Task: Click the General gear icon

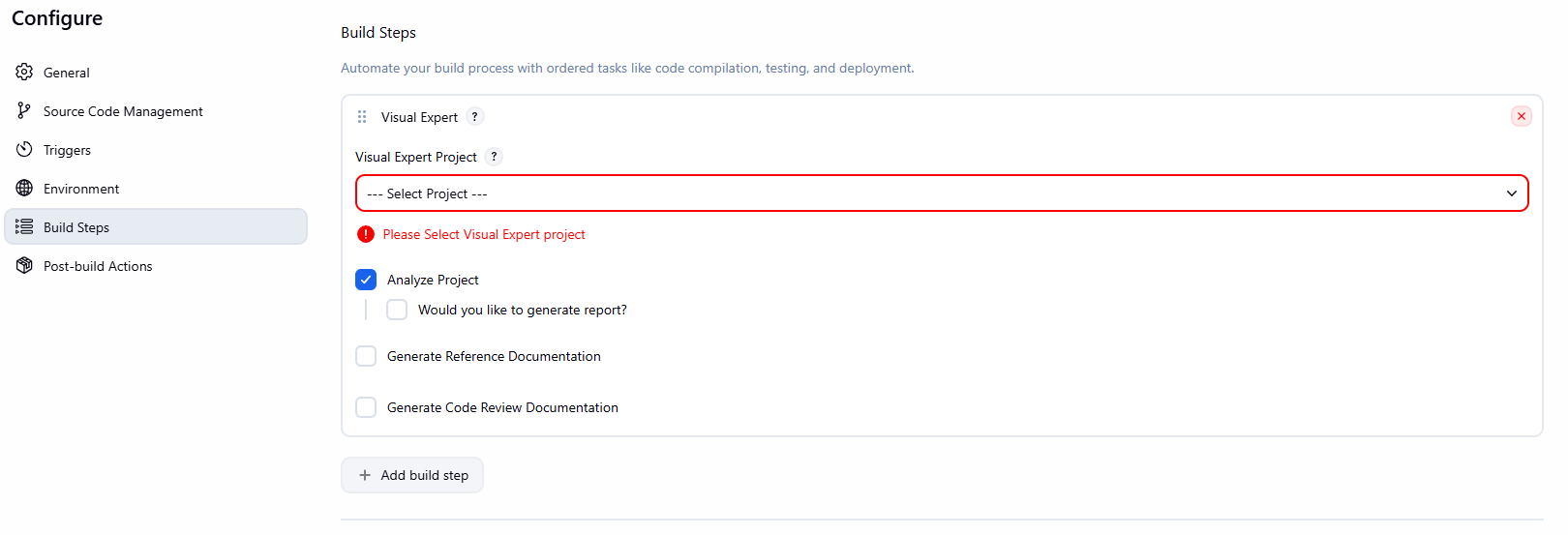Action: pyautogui.click(x=24, y=73)
